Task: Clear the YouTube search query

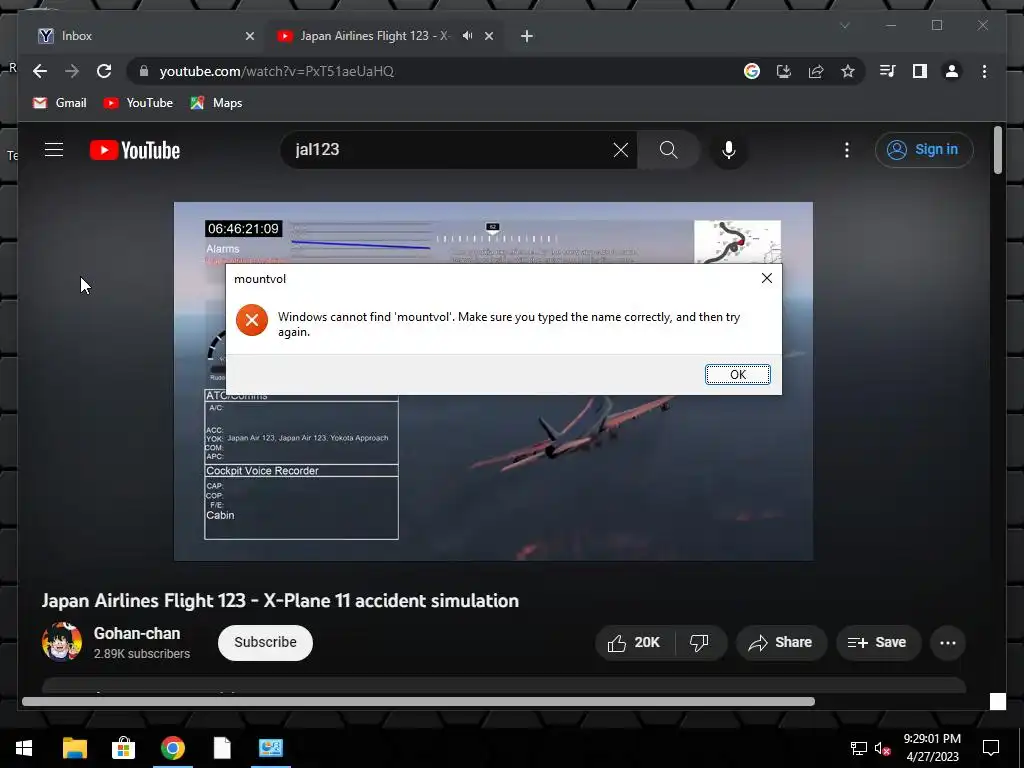Action: tap(620, 150)
